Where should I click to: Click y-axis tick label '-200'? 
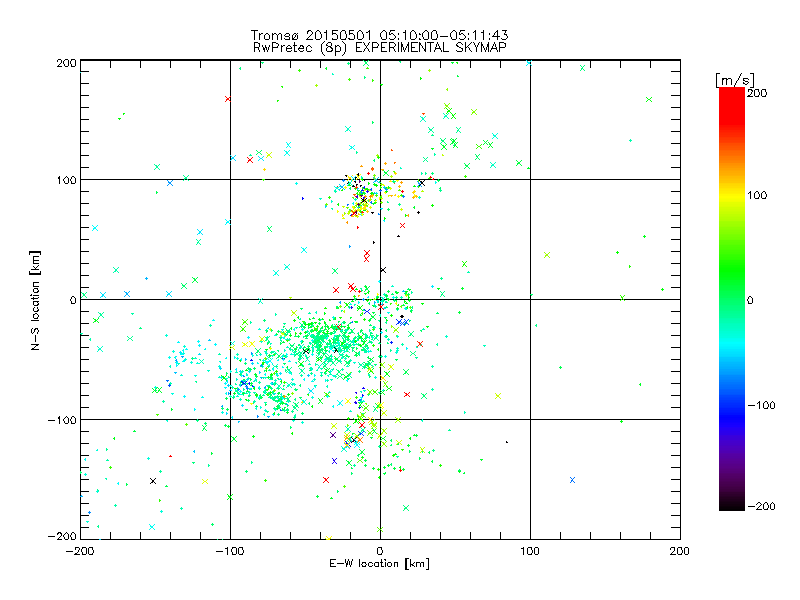pos(62,536)
